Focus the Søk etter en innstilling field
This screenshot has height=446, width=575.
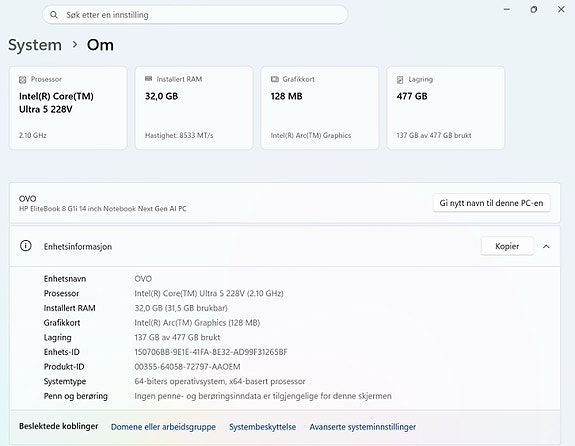pyautogui.click(x=195, y=15)
